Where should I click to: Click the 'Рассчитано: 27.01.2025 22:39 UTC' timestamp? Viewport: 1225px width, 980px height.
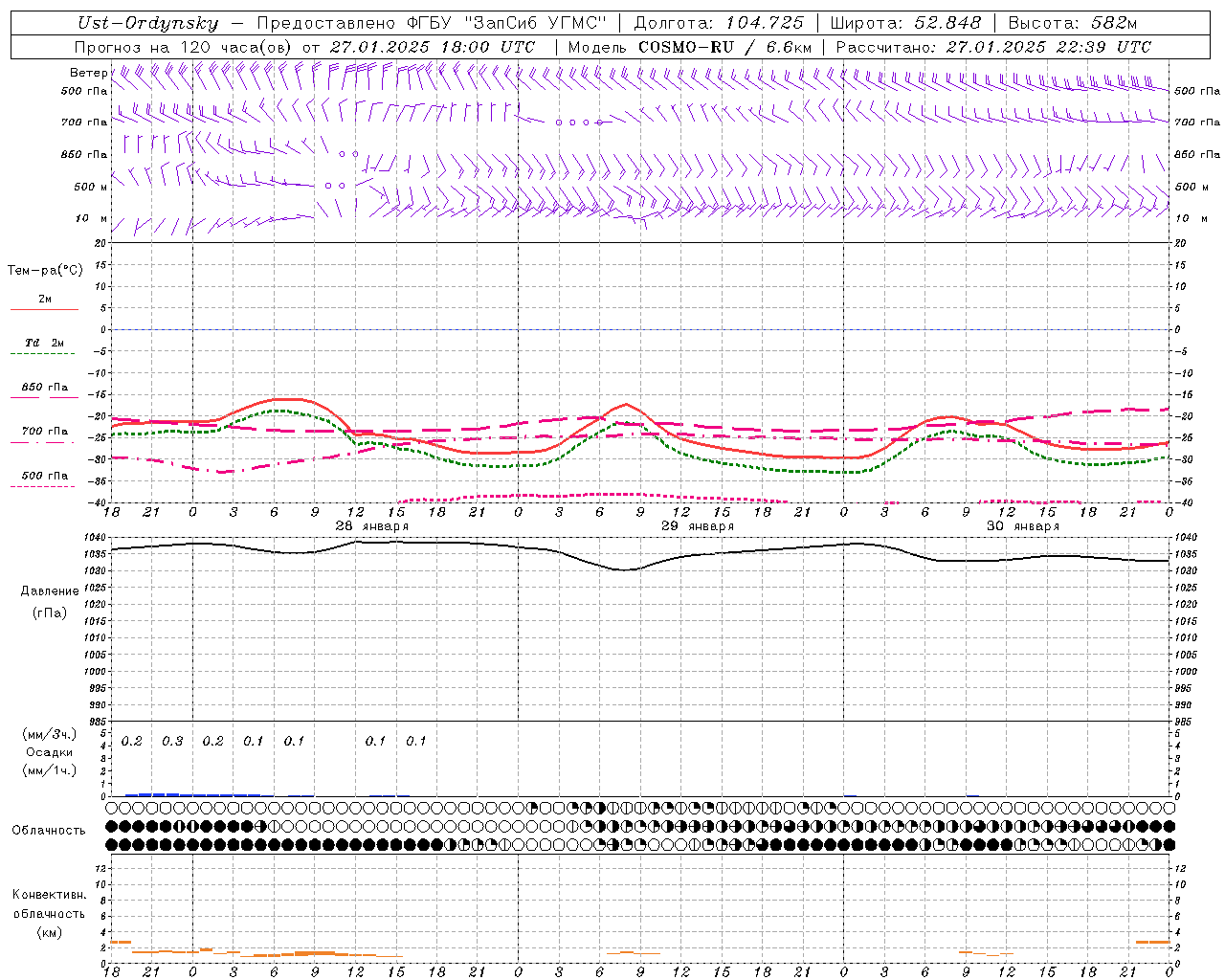pos(993,47)
